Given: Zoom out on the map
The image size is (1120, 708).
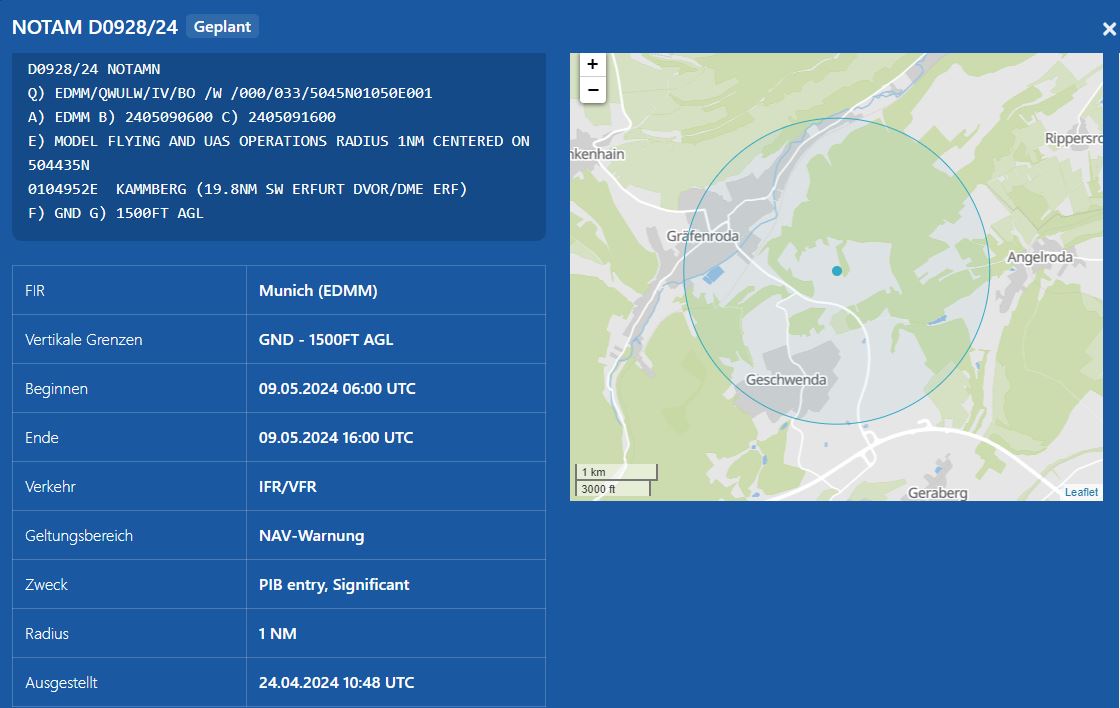Looking at the screenshot, I should (x=593, y=90).
